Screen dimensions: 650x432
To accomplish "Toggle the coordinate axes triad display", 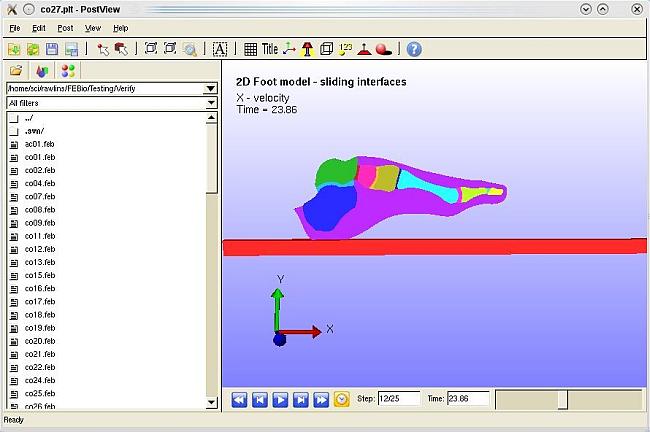I will pos(290,49).
